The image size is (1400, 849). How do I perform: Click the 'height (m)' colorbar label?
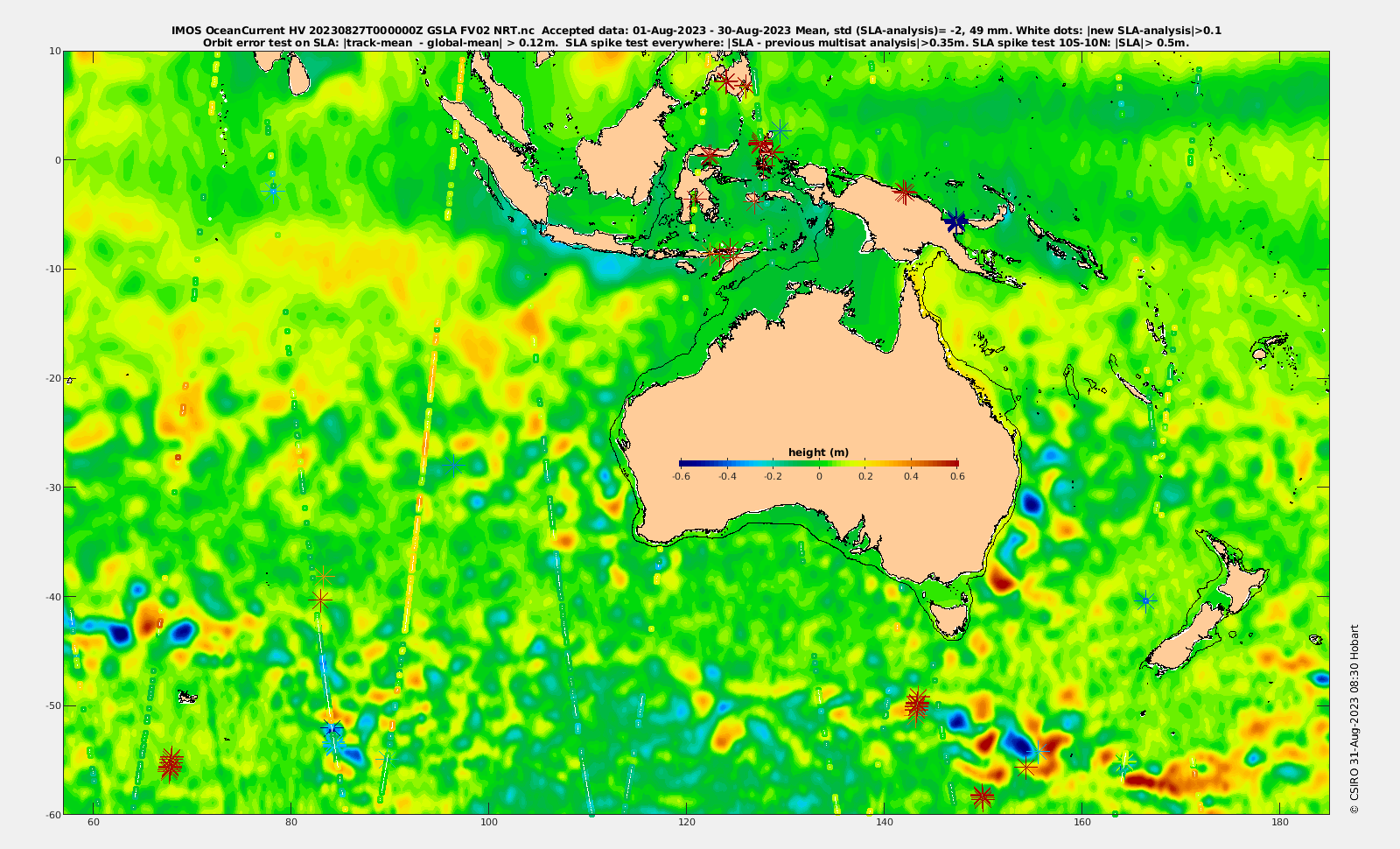click(x=818, y=453)
